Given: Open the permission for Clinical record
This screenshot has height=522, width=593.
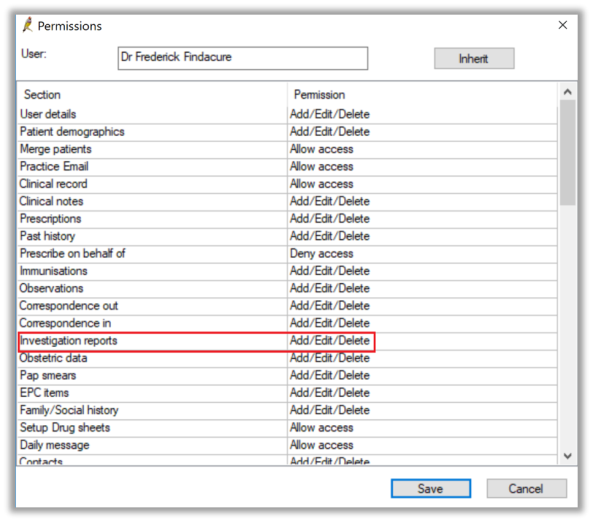Looking at the screenshot, I should (321, 184).
